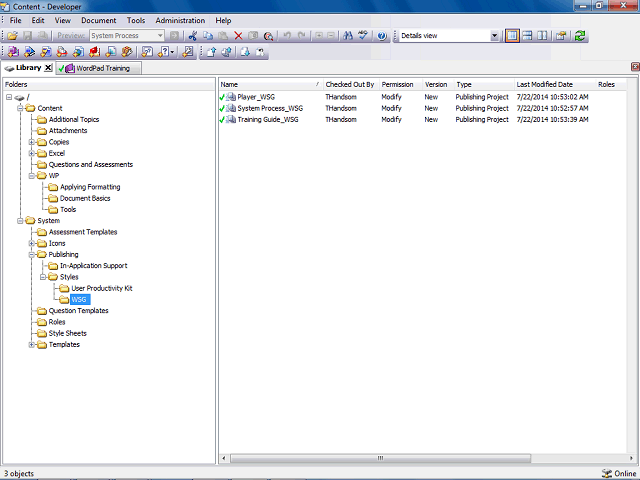Click the Paste clipboard icon

tap(223, 36)
